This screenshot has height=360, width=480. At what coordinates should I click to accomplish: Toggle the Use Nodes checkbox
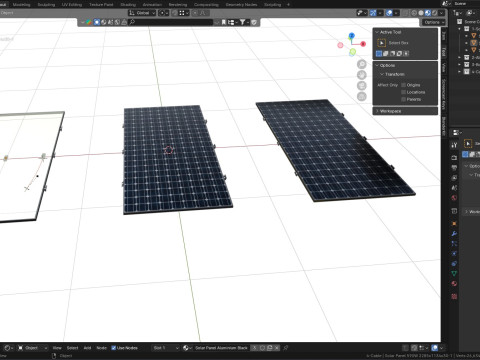click(x=113, y=348)
